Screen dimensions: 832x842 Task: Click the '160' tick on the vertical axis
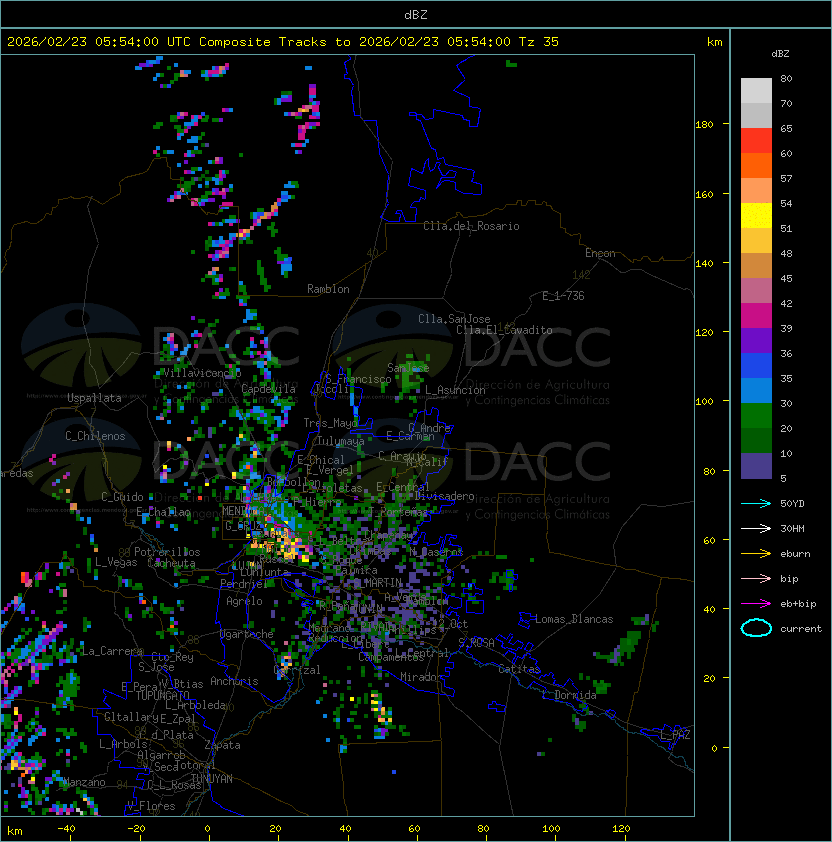pos(704,194)
